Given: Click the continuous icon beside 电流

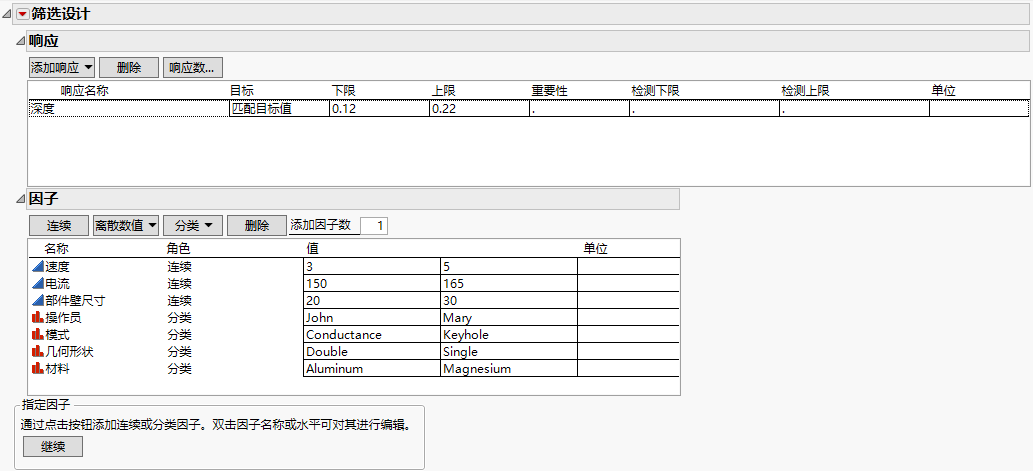Looking at the screenshot, I should (38, 283).
